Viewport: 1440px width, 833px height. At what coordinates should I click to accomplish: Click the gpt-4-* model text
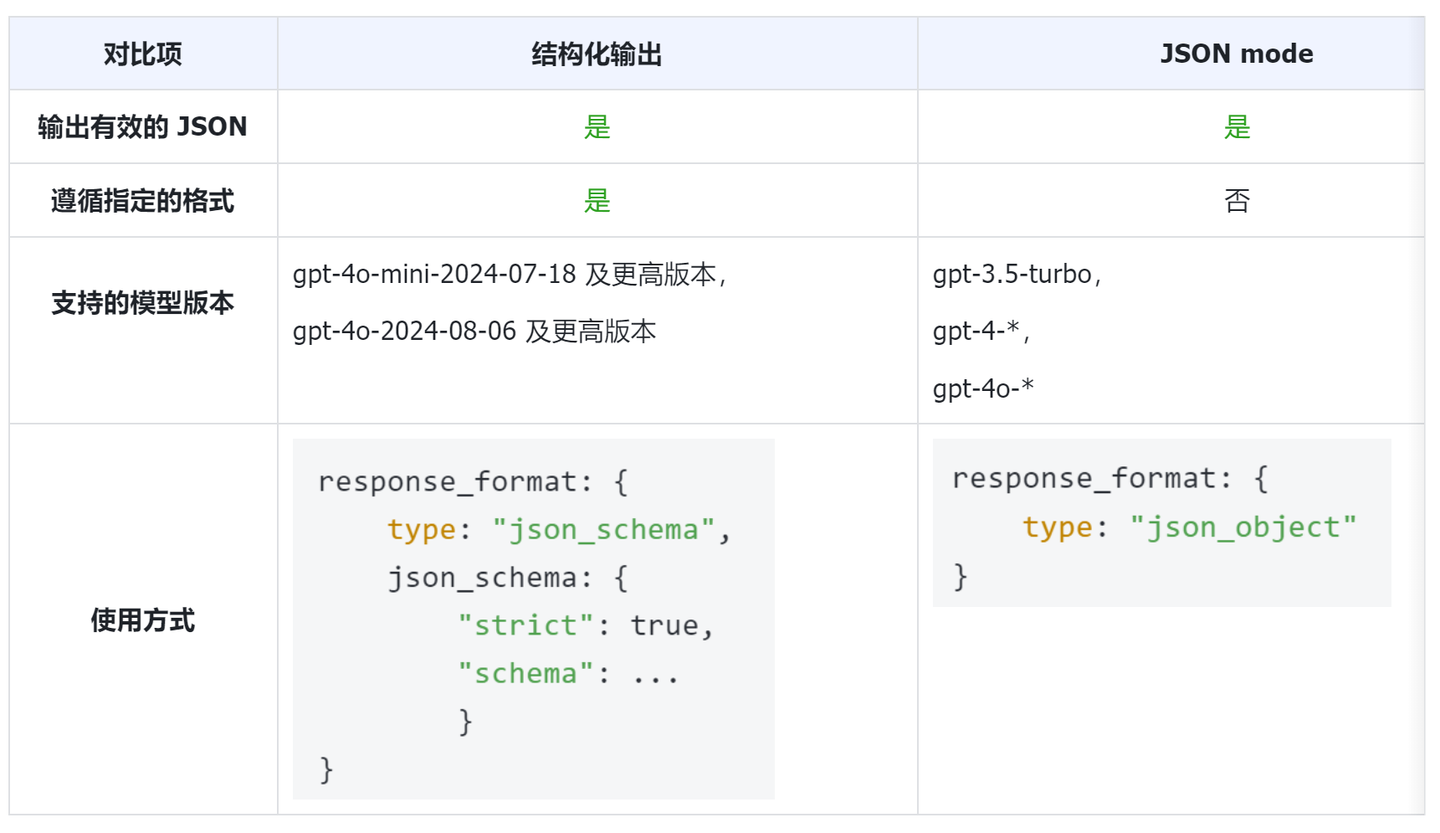click(x=978, y=331)
